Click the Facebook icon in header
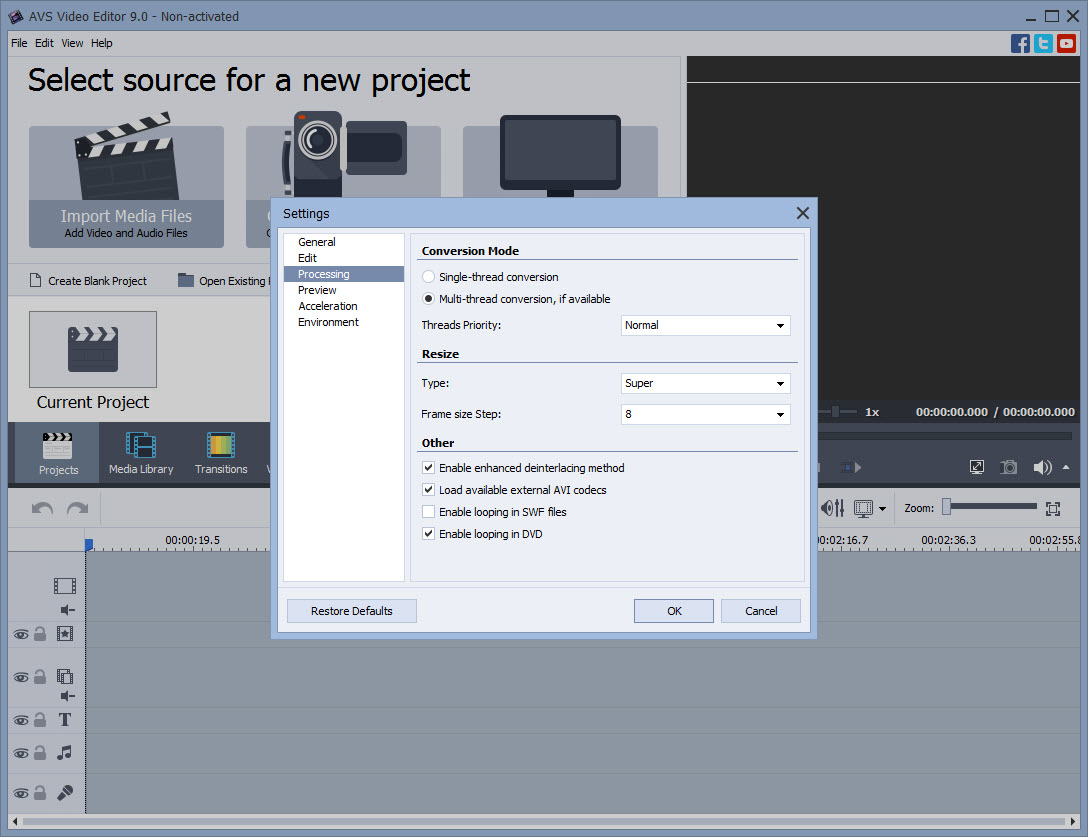This screenshot has width=1088, height=837. (1020, 43)
